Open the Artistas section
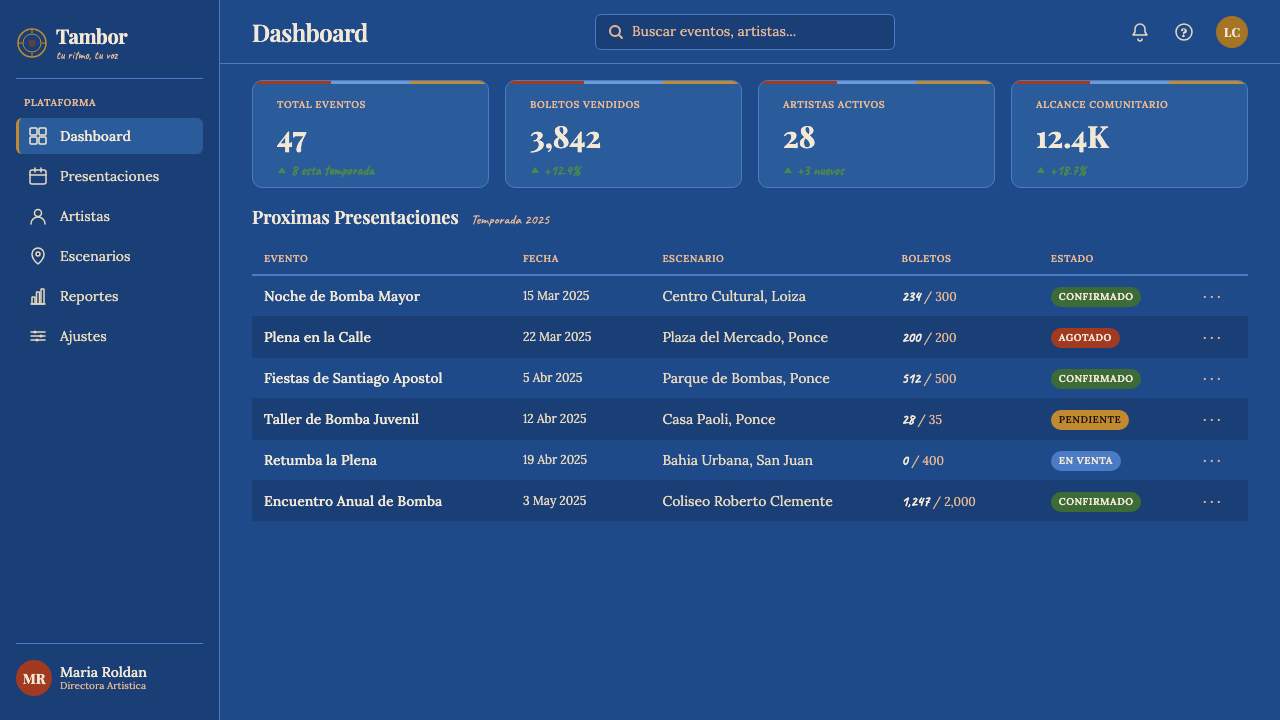The height and width of the screenshot is (720, 1280). (x=110, y=216)
